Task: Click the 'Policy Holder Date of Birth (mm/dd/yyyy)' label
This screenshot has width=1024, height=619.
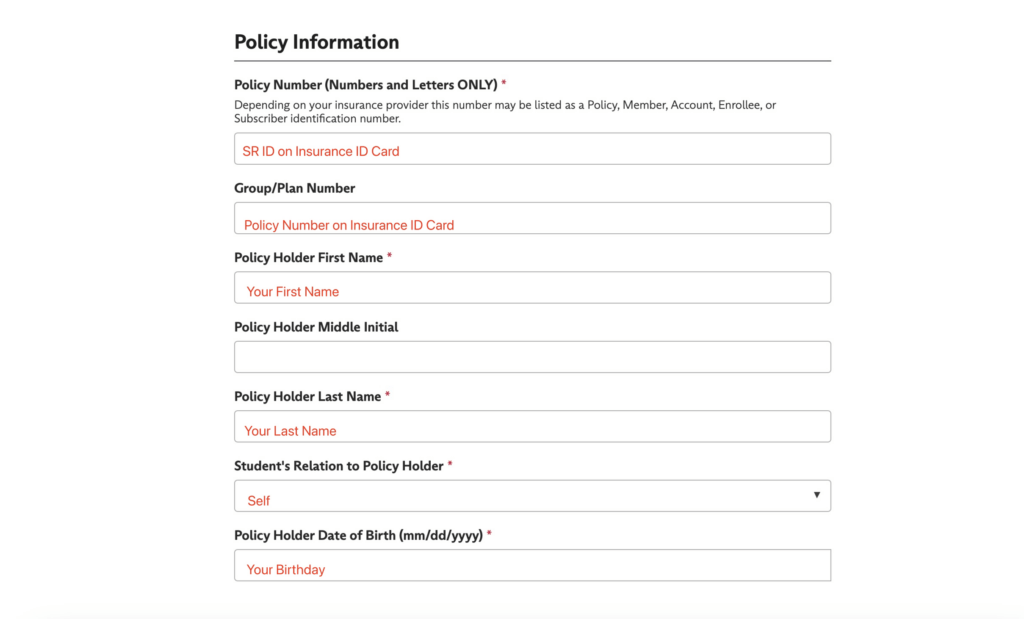Action: 359,535
